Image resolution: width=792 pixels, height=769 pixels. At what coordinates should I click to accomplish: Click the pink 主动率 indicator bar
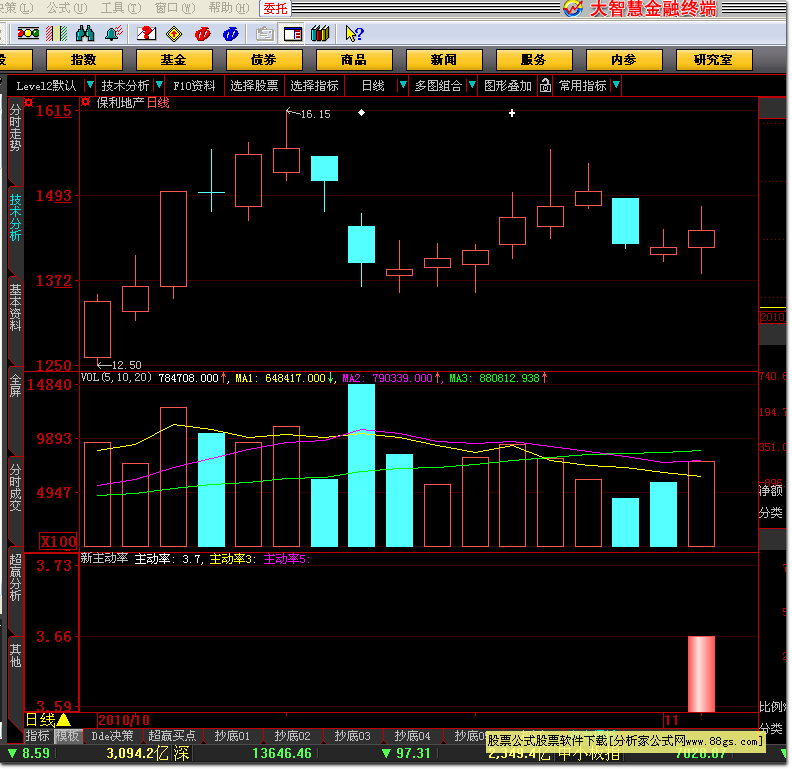[x=701, y=674]
